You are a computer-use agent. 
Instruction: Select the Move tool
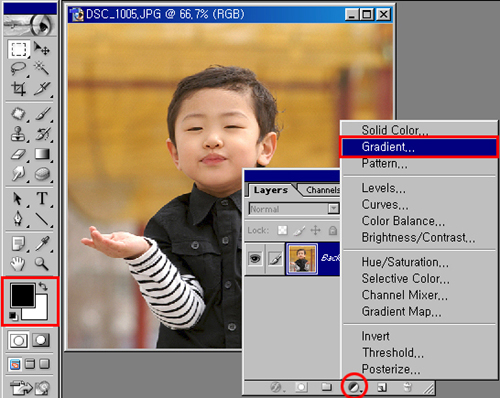pyautogui.click(x=42, y=49)
